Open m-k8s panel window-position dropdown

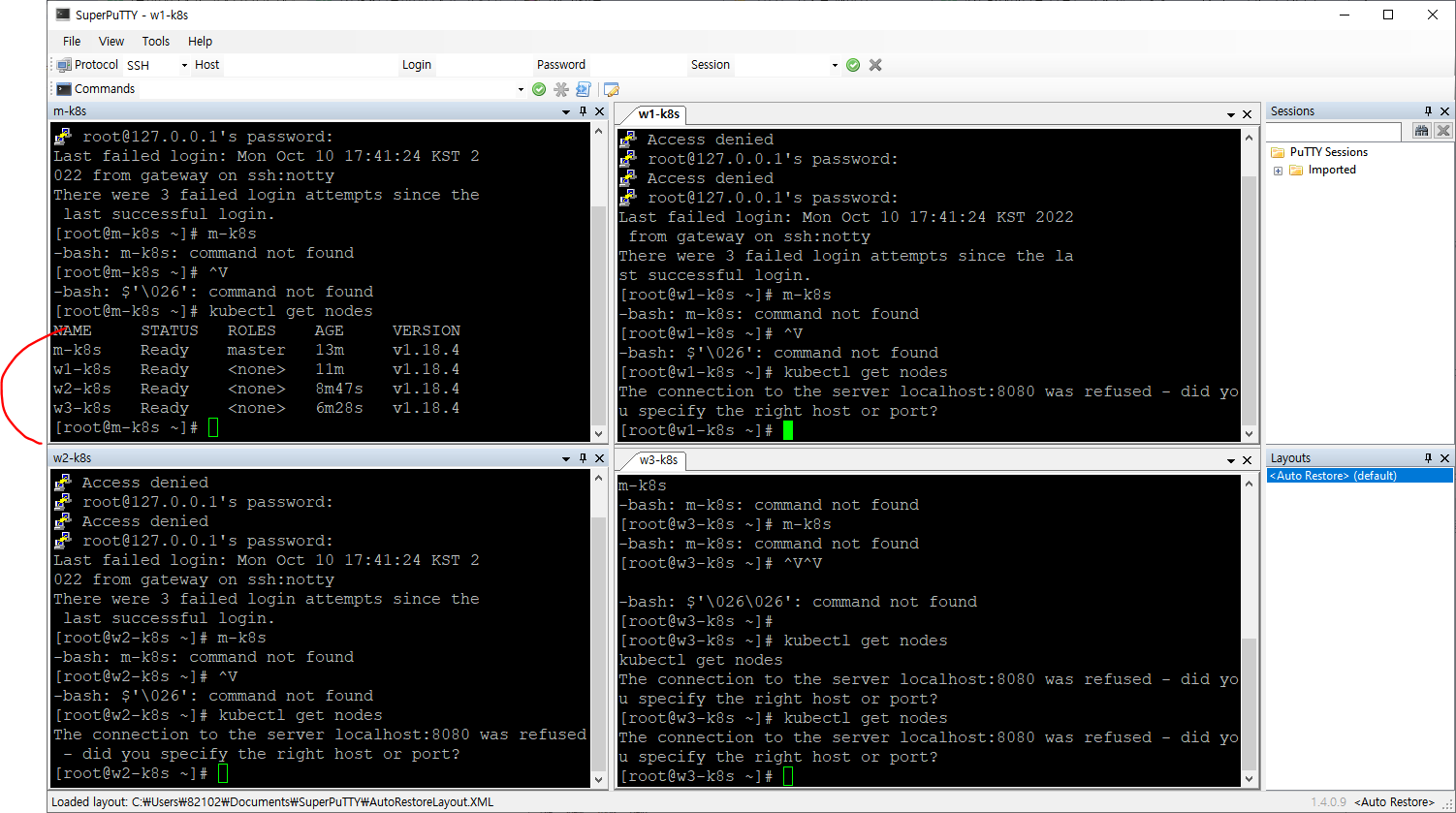(x=566, y=111)
